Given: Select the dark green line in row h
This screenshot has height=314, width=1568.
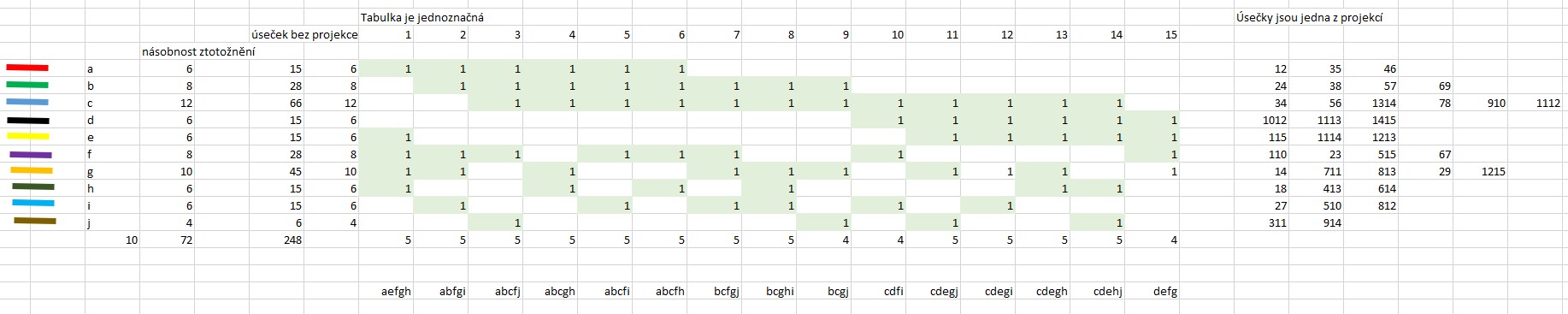Looking at the screenshot, I should pos(32,187).
